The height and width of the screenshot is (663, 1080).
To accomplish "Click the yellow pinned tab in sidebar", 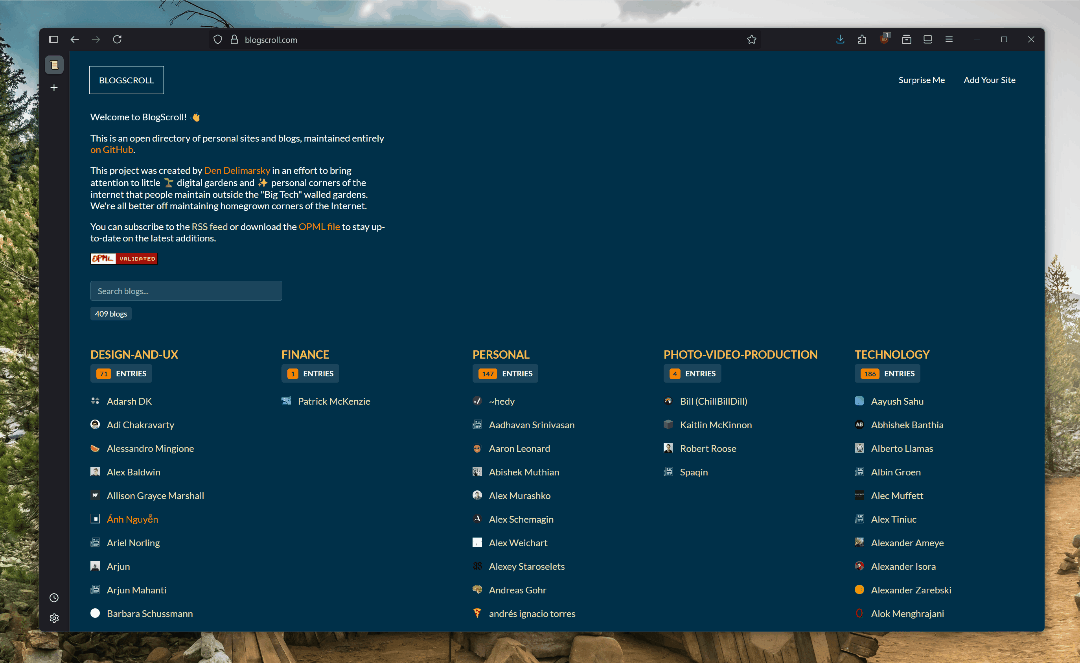I will pos(54,65).
